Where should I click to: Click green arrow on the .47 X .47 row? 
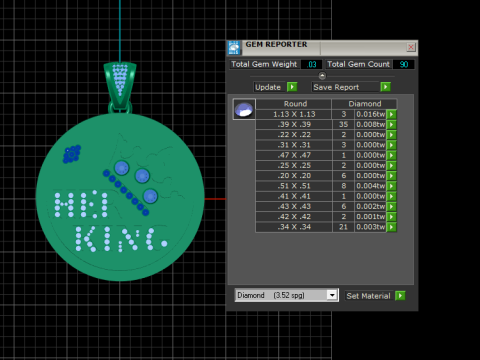(392, 155)
